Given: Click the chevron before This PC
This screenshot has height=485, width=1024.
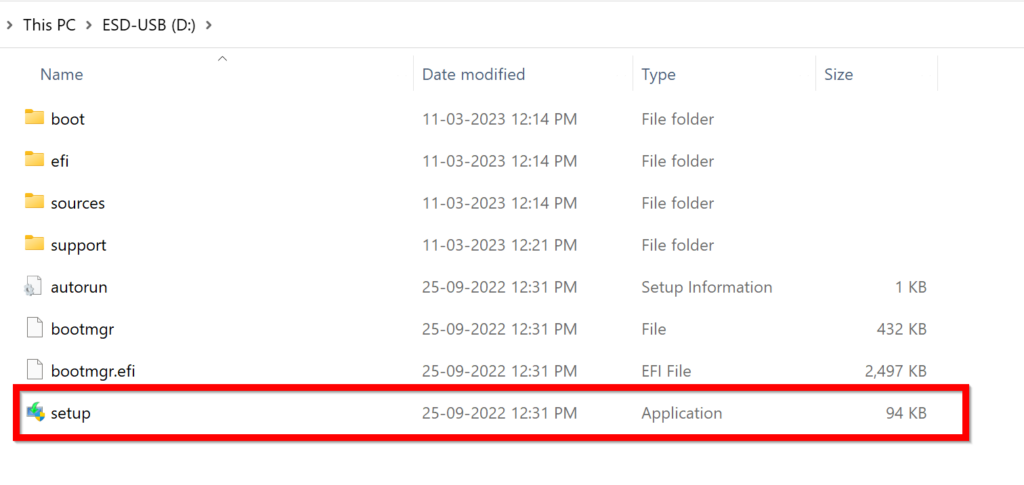Looking at the screenshot, I should (x=9, y=24).
